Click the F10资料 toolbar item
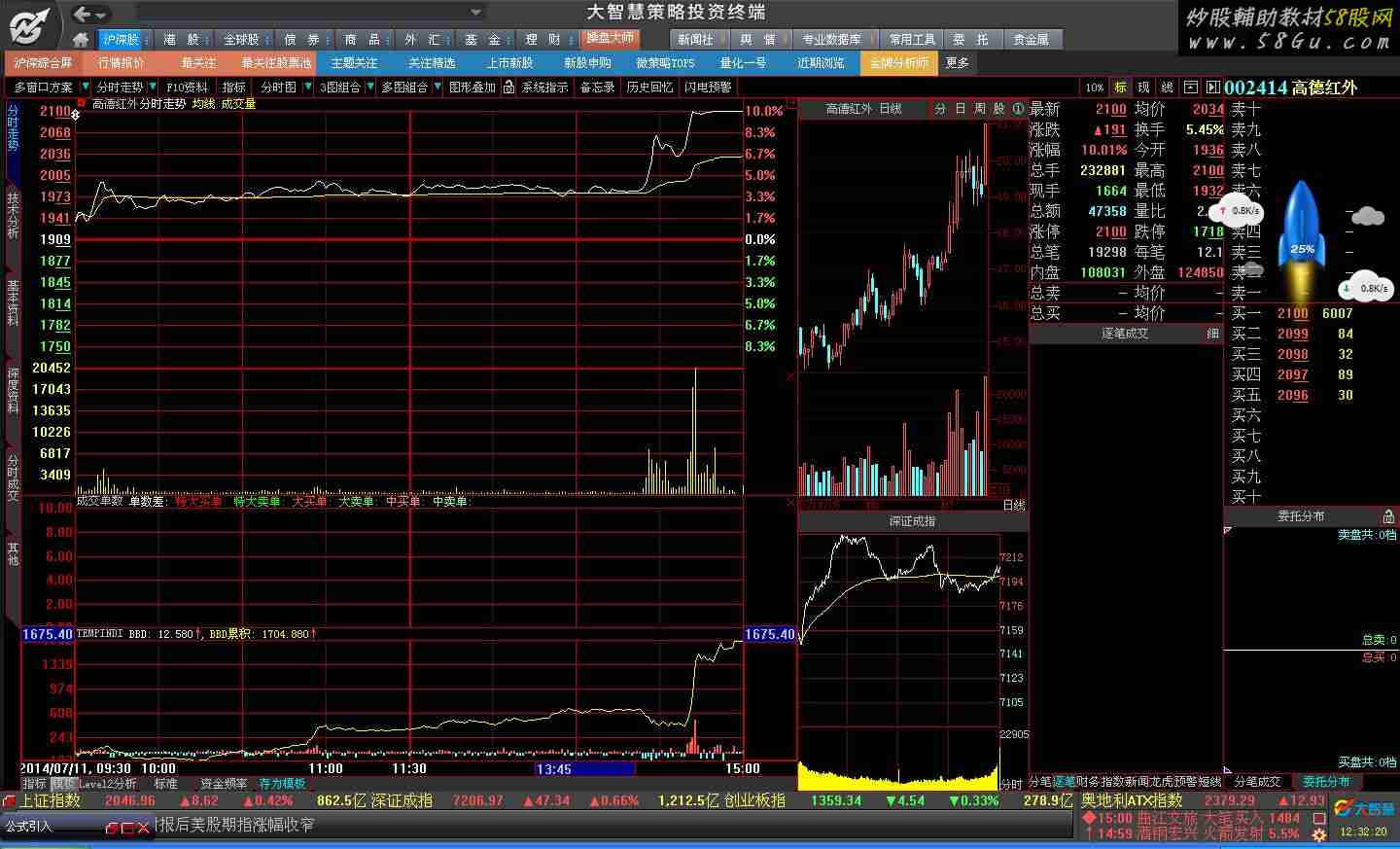Viewport: 1400px width, 849px height. [x=188, y=88]
